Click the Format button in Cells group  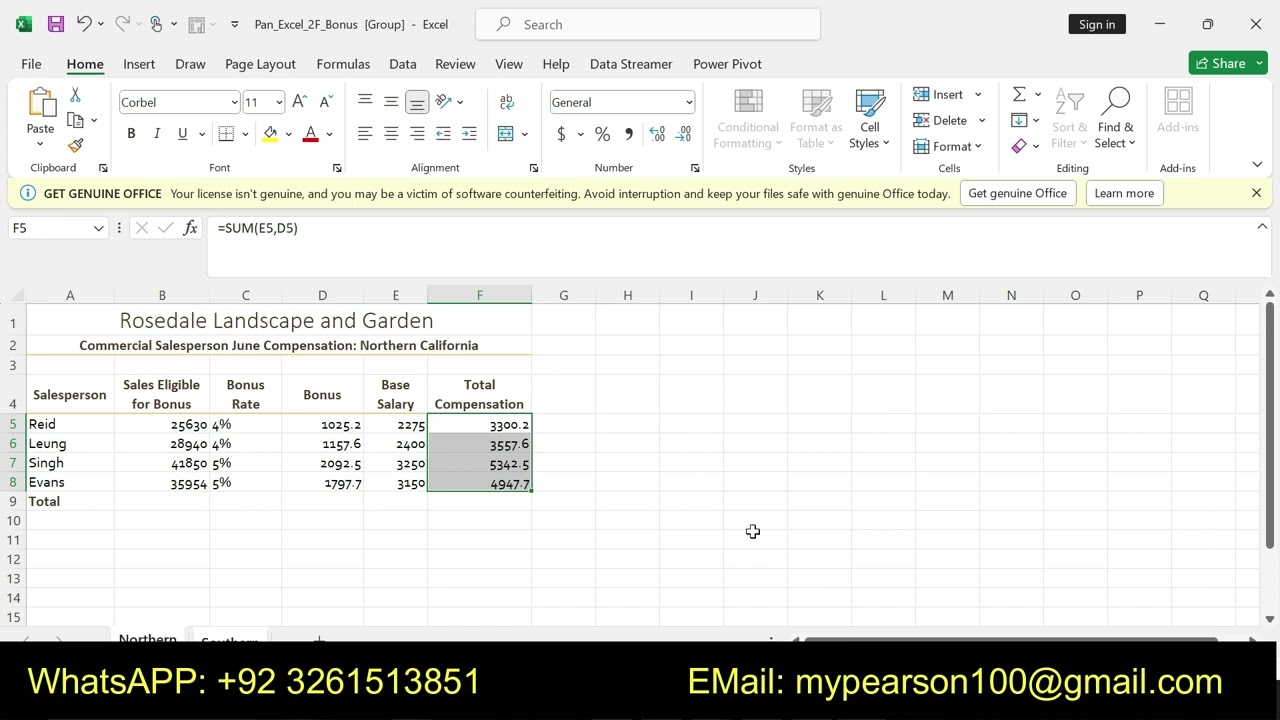947,146
